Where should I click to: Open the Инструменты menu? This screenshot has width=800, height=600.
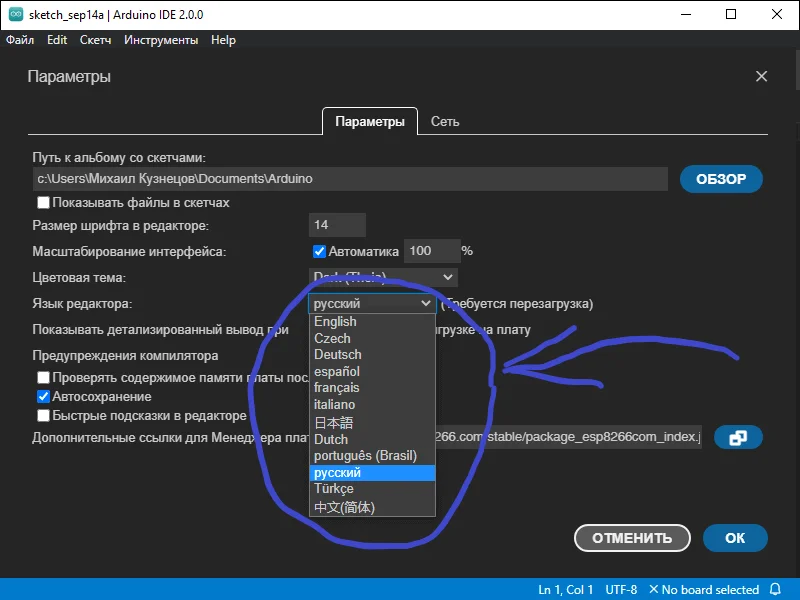point(161,40)
